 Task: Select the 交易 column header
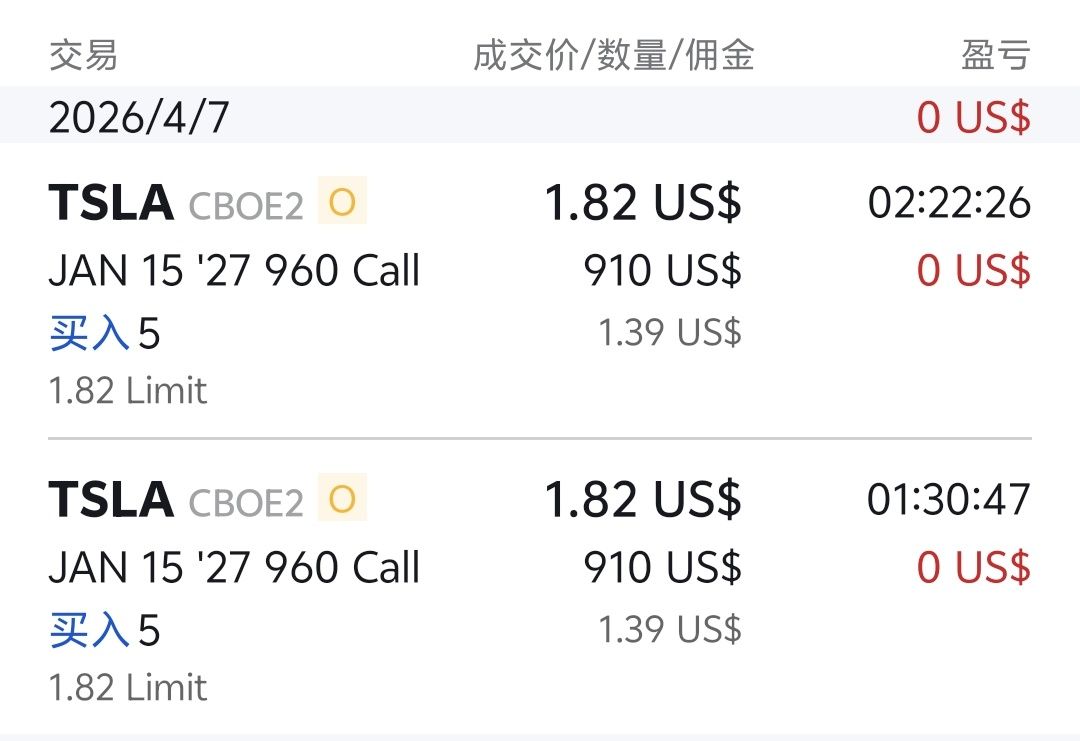83,56
